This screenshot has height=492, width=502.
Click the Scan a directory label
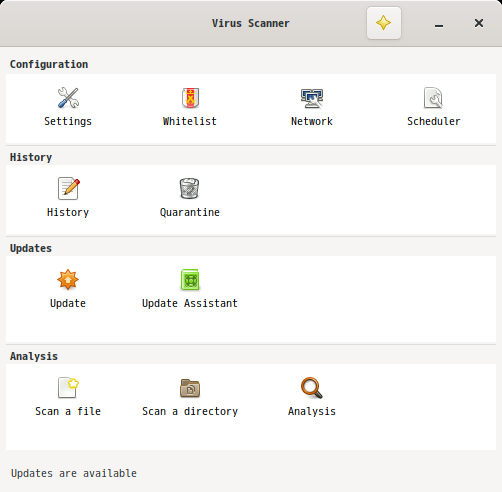190,411
